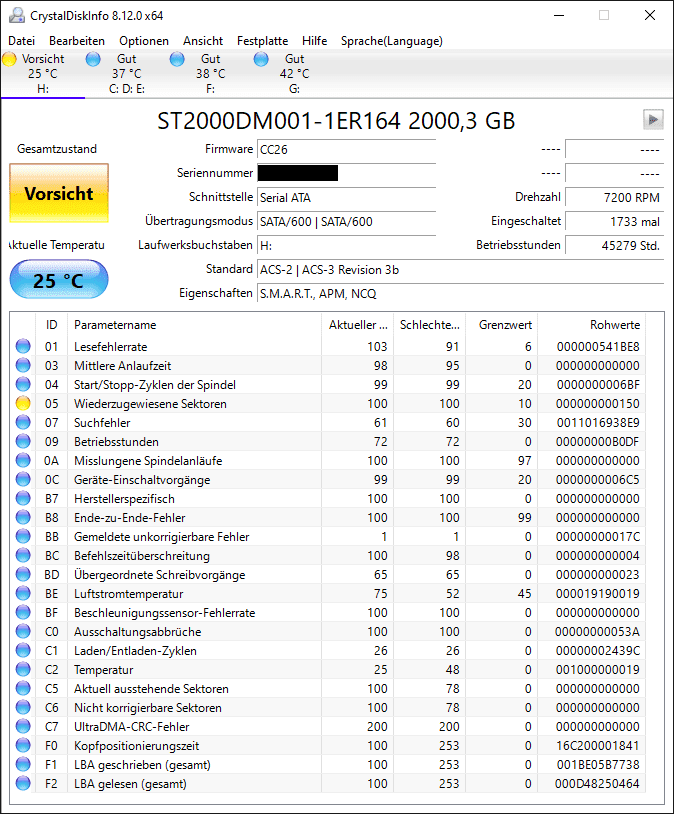674x814 pixels.
Task: Open the Festplatte menu
Action: point(262,41)
